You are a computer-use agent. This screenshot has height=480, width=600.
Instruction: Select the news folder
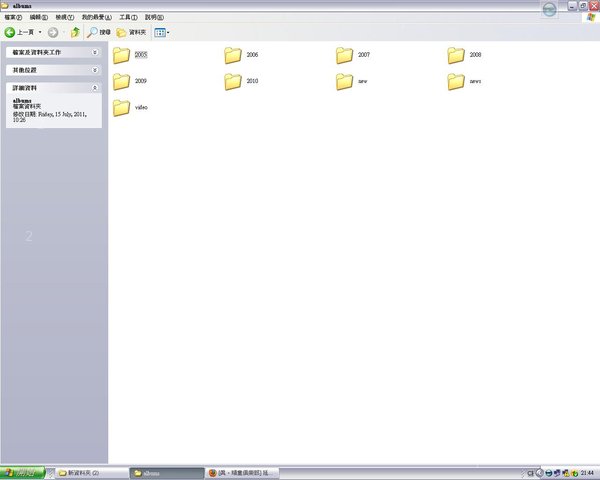pyautogui.click(x=457, y=81)
